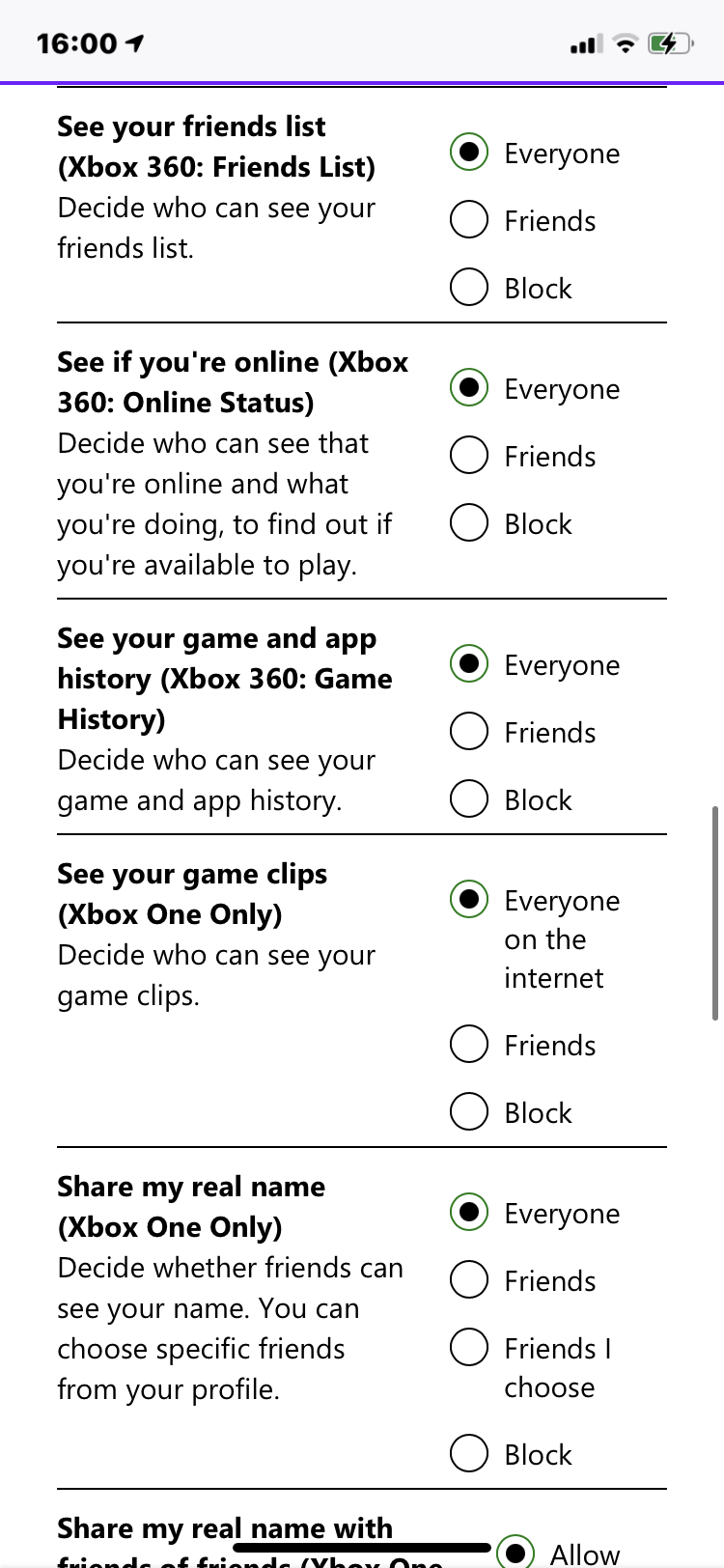Image resolution: width=724 pixels, height=1568 pixels.
Task: Choose Everyone for See your friends list
Action: coord(469,153)
